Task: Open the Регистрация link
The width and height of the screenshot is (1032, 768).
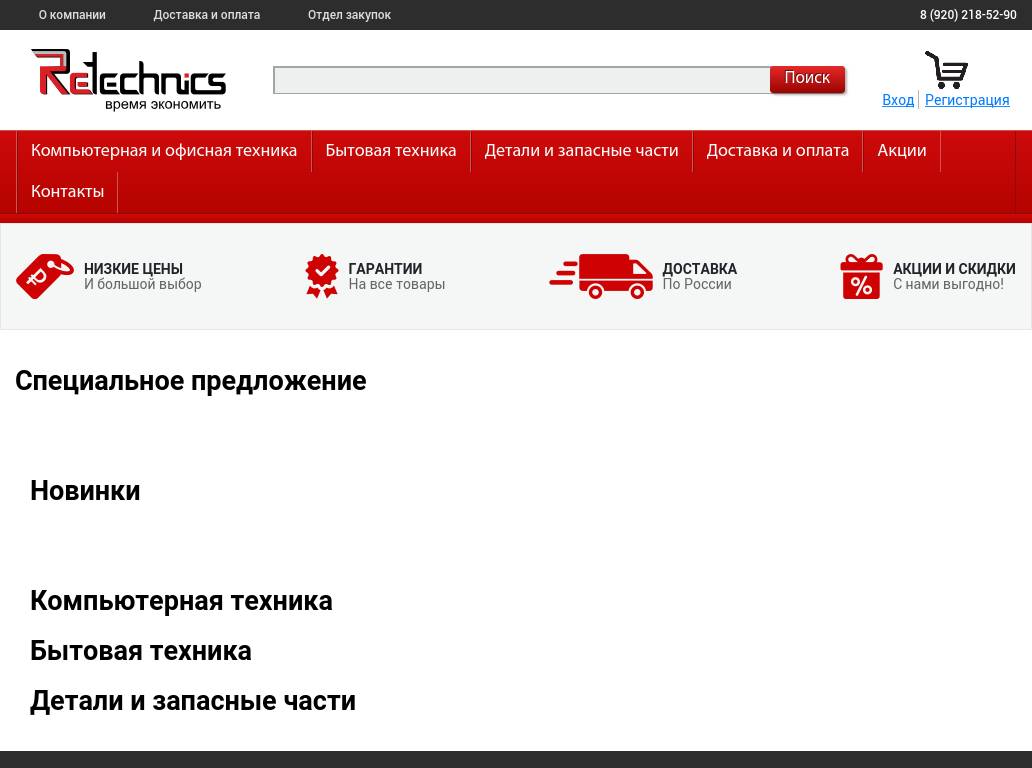Action: (966, 100)
